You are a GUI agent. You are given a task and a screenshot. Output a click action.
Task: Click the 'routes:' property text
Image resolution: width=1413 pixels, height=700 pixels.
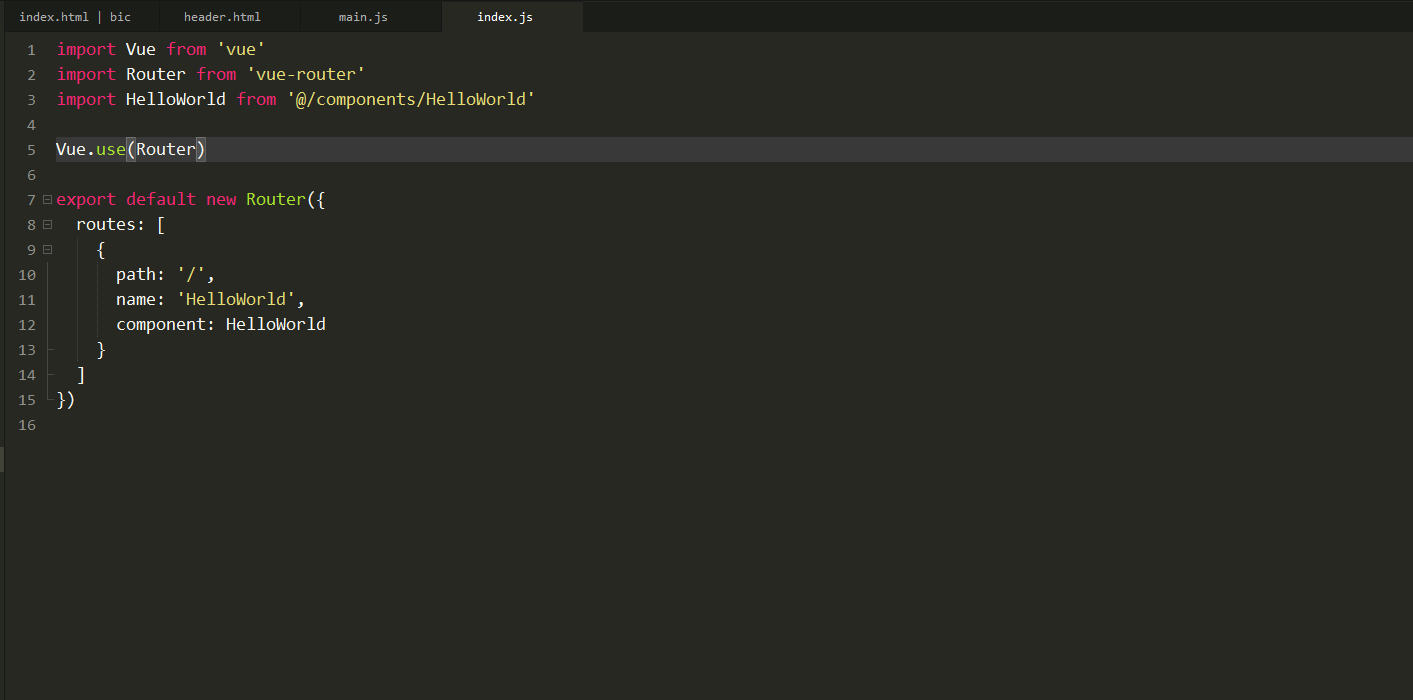111,224
